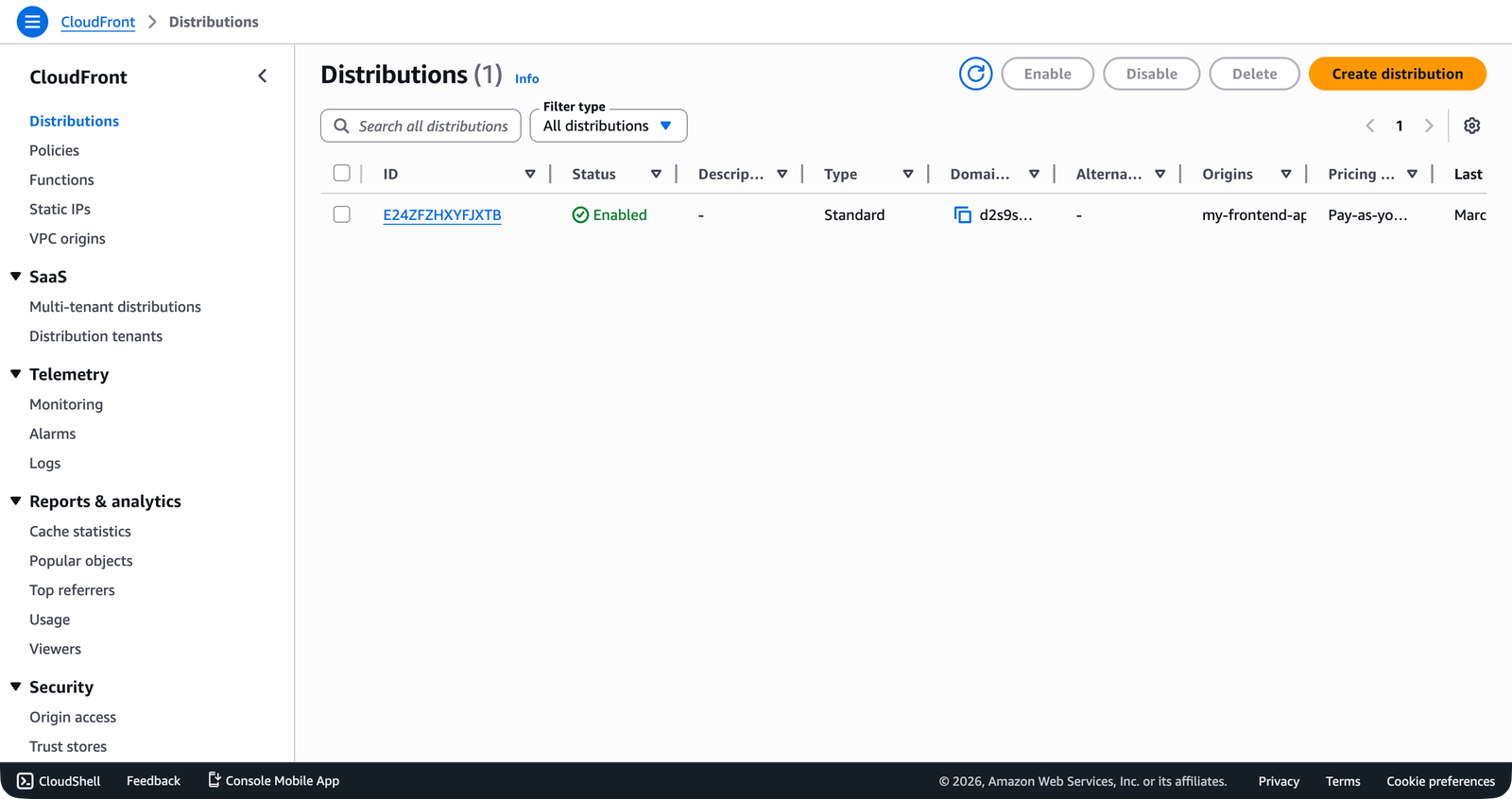Refresh the distributions list
1512x799 pixels.
975,74
